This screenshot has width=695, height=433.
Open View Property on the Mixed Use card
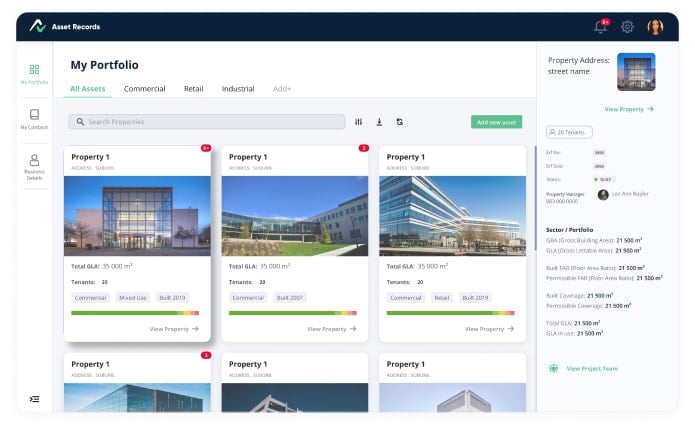coord(174,329)
